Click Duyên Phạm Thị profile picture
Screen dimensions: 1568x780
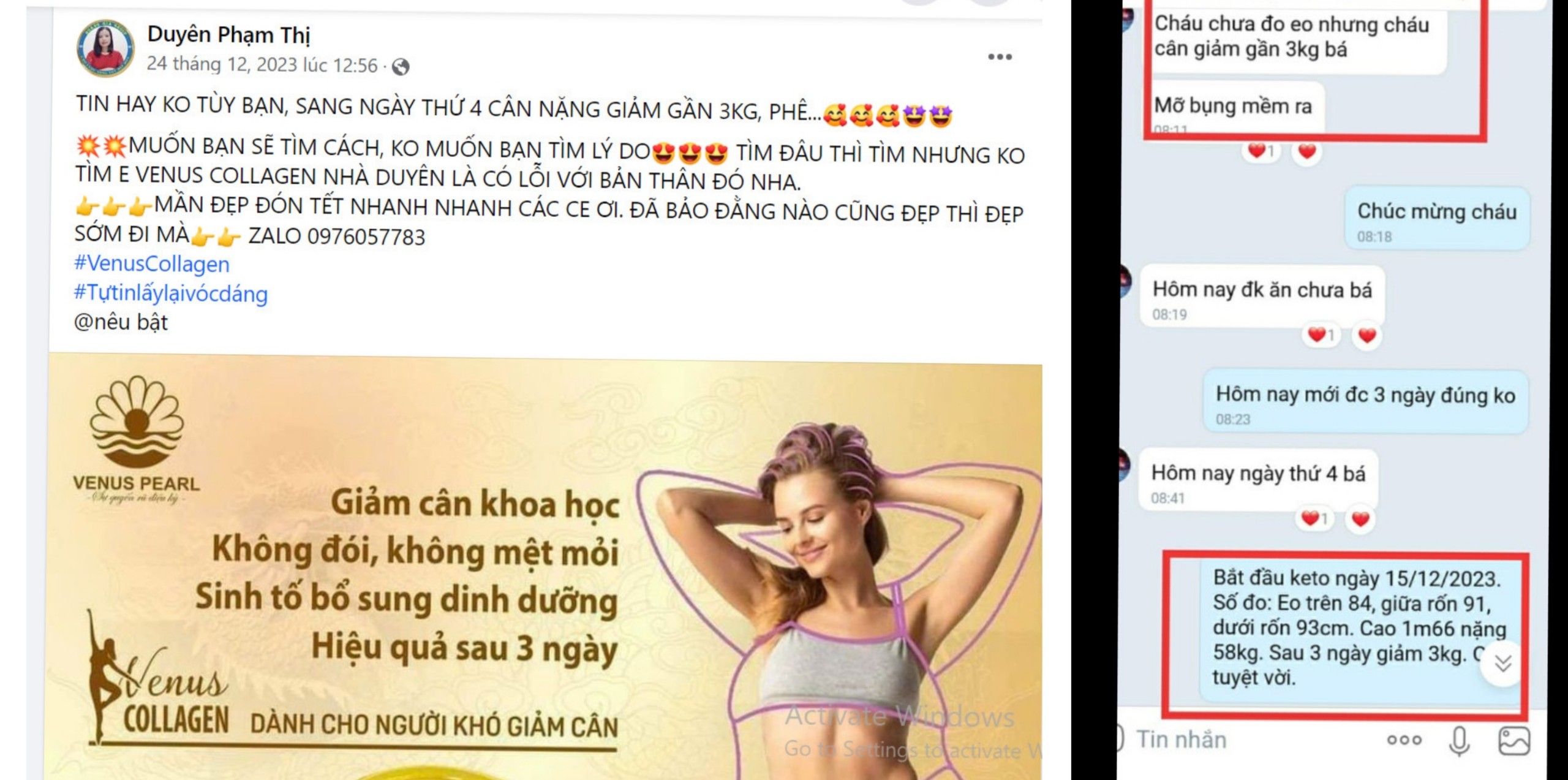(x=105, y=48)
